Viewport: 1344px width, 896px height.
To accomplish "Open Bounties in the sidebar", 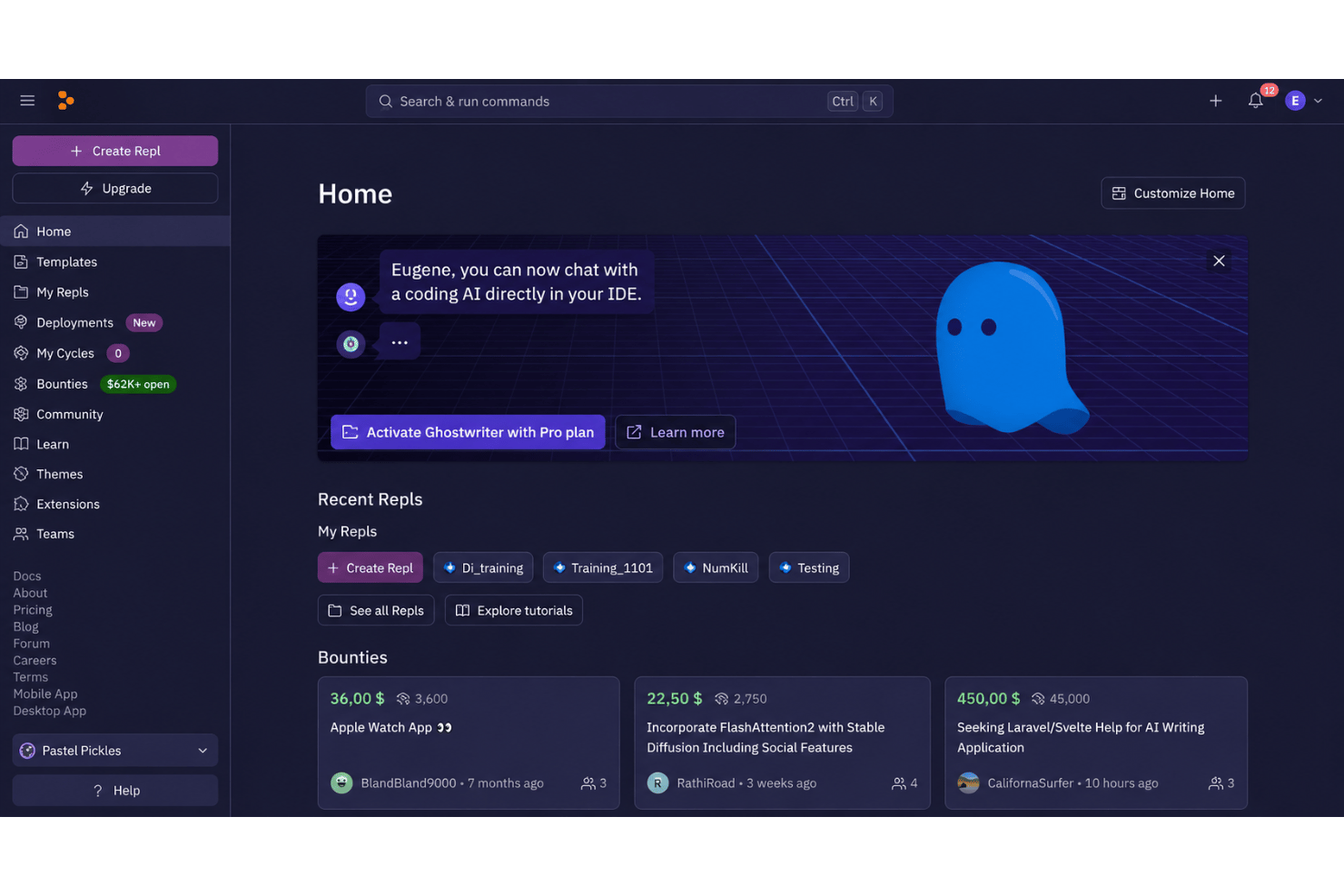I will pos(114,384).
